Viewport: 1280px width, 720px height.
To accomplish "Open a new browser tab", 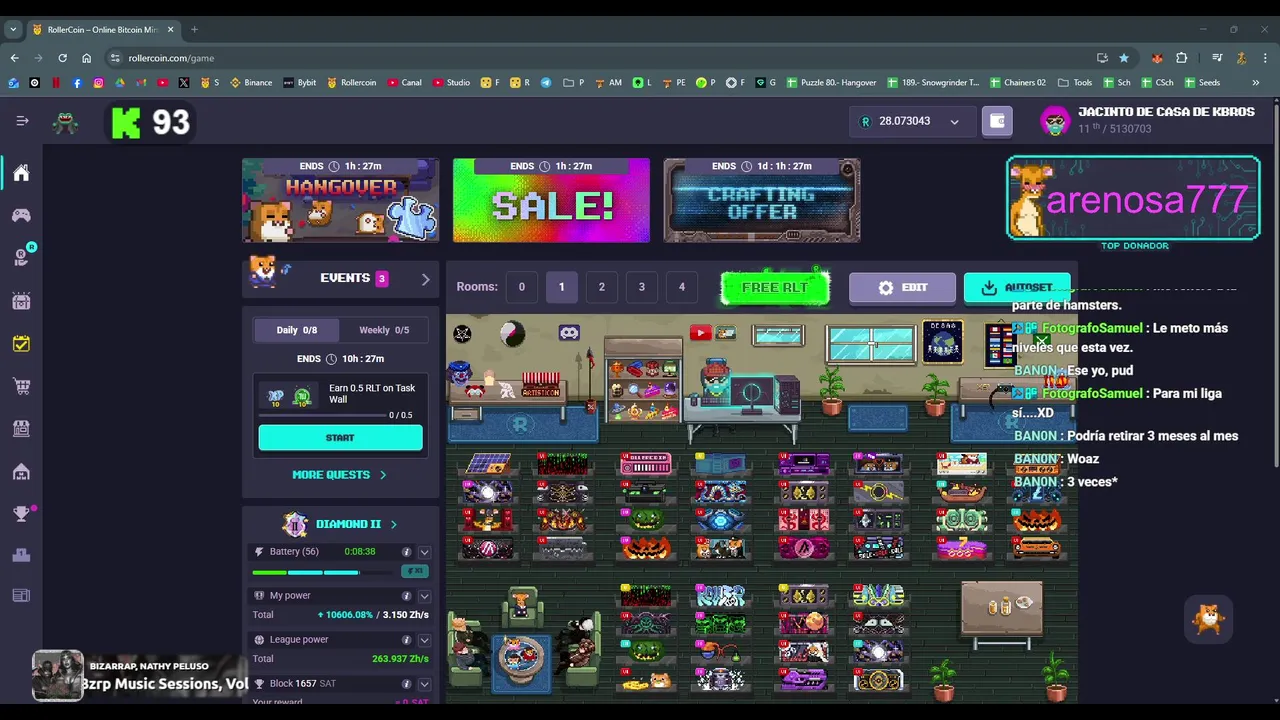I will click(194, 30).
